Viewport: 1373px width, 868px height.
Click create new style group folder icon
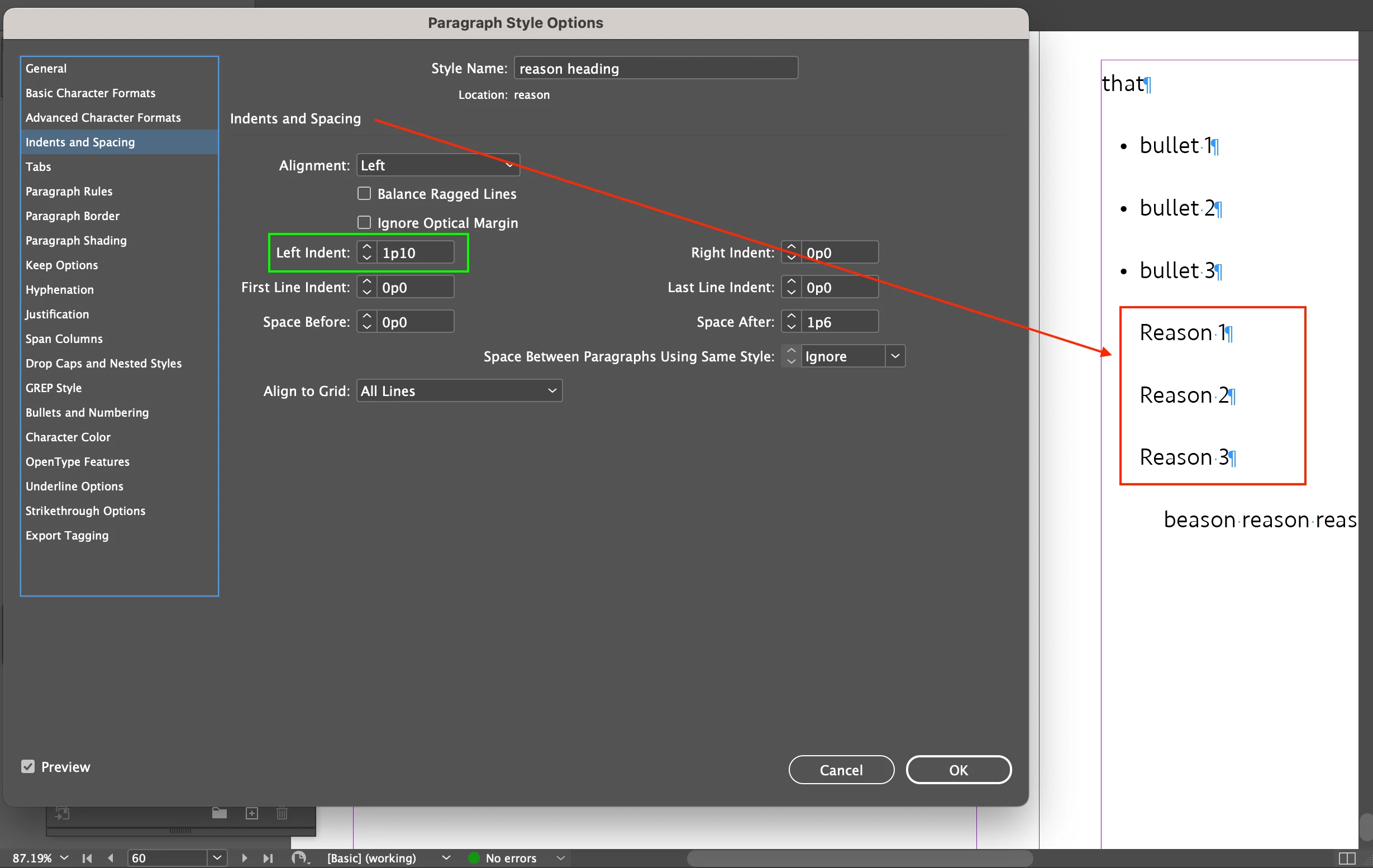coord(220,813)
